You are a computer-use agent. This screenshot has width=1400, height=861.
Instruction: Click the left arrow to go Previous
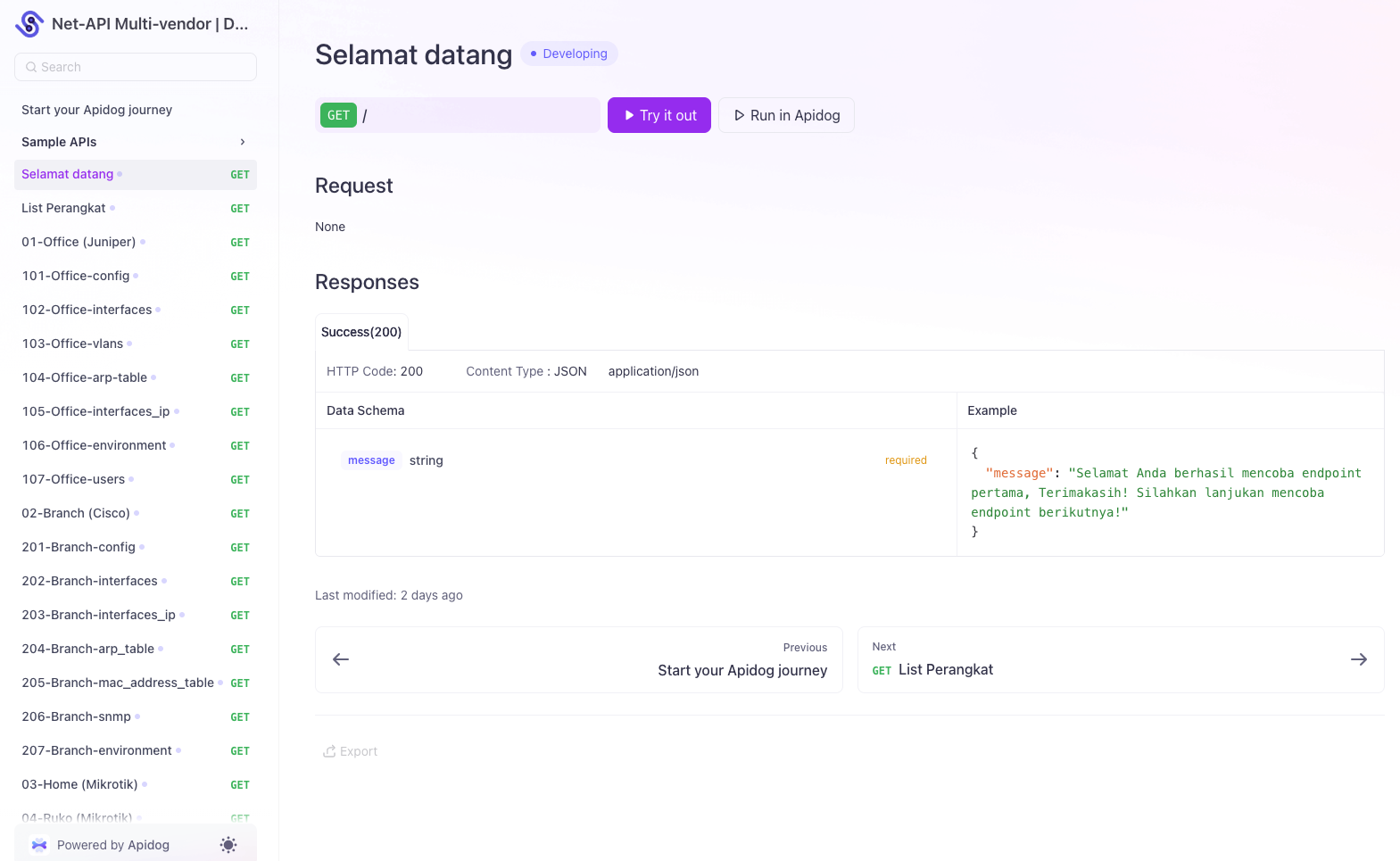pos(341,659)
